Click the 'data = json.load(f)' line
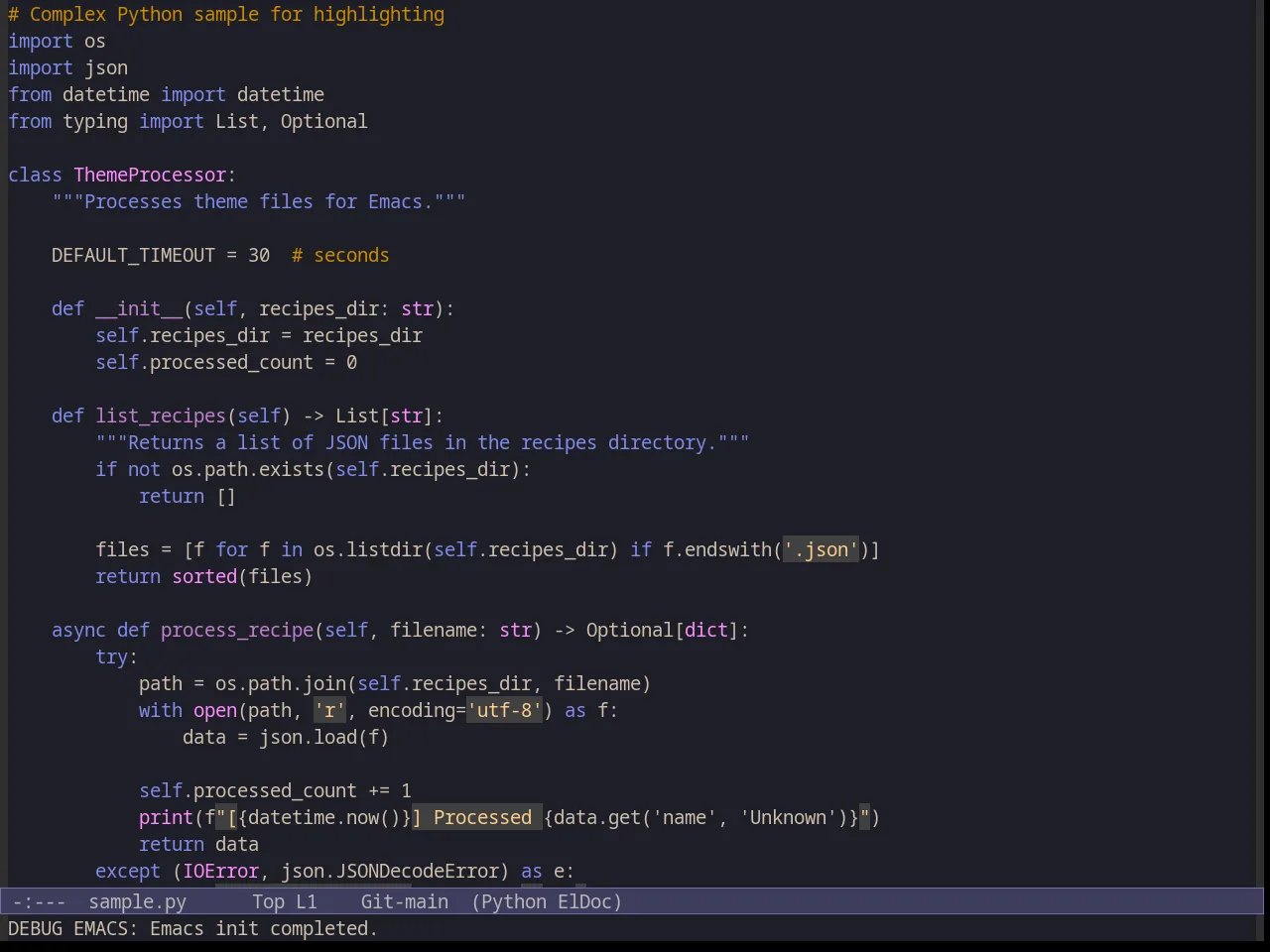 (286, 737)
